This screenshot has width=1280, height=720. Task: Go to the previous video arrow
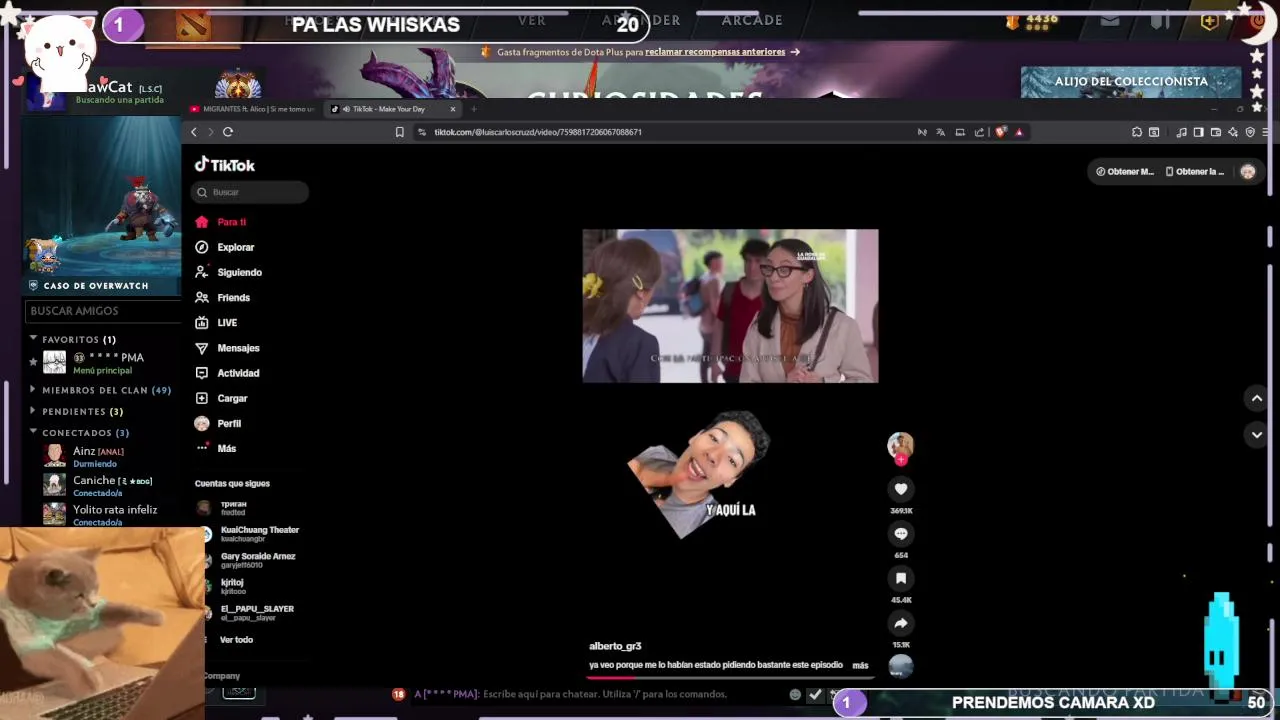[x=1257, y=398]
